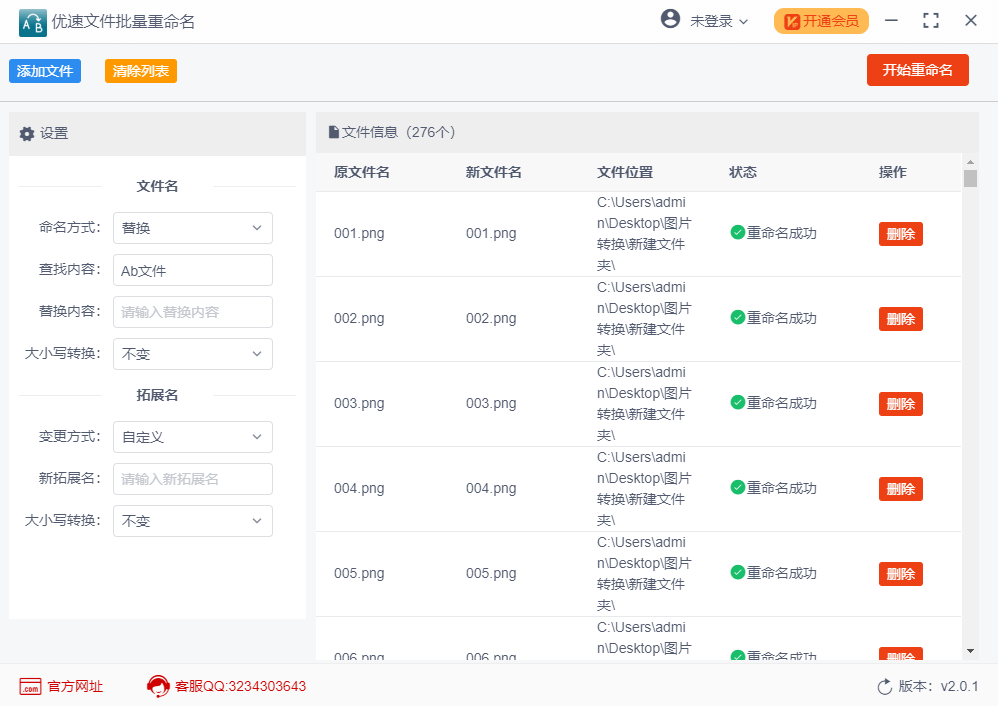Click the user account avatar icon
Screen dimensions: 998x706
tap(670, 19)
